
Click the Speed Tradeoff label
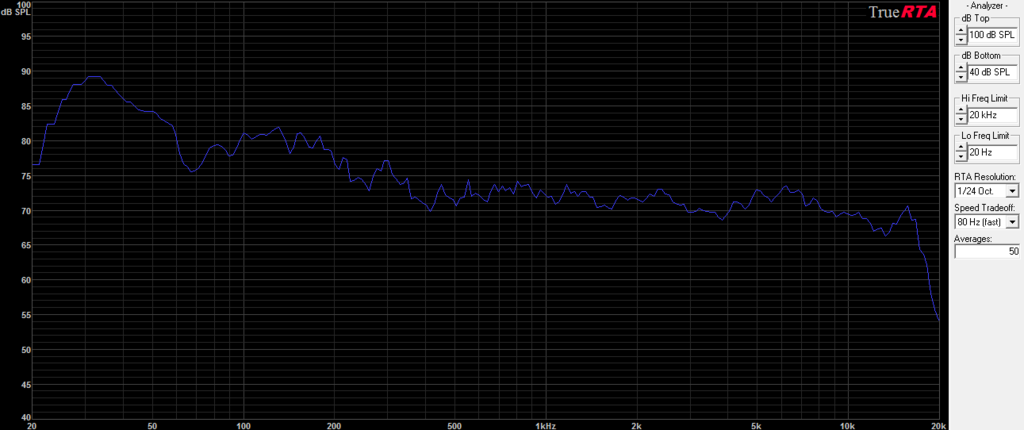[x=983, y=208]
